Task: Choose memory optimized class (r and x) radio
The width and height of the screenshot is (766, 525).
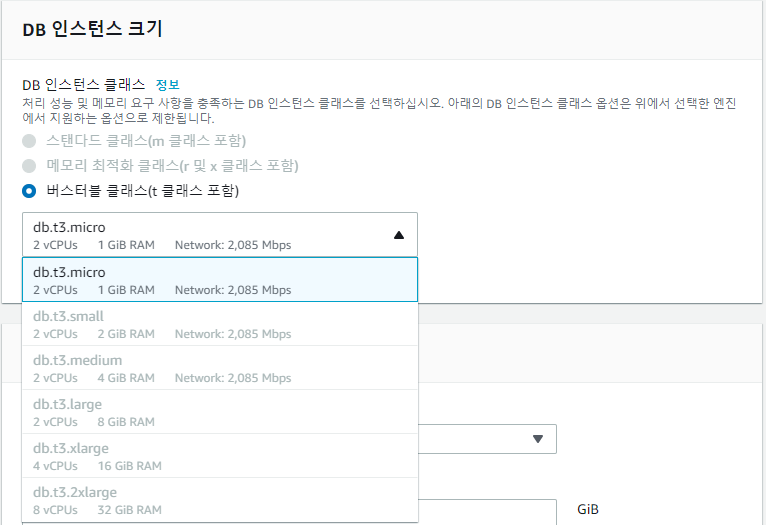Action: coord(29,166)
